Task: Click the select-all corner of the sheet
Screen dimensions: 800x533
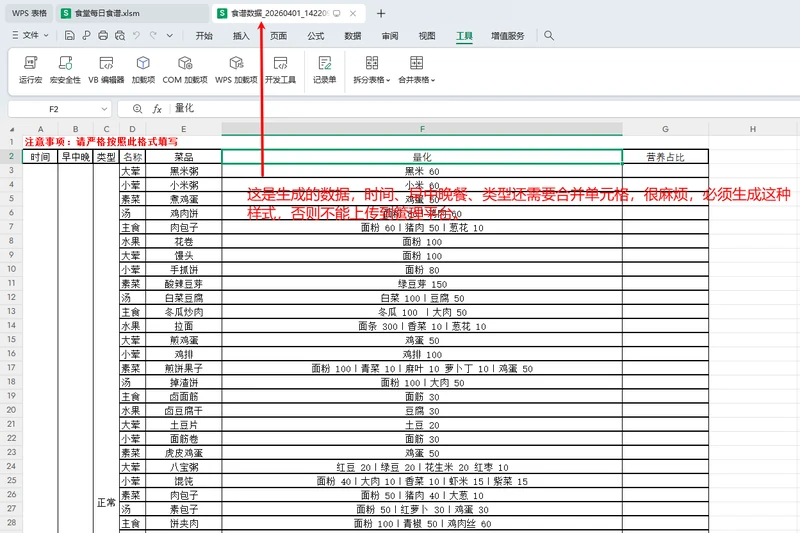Action: tap(12, 130)
